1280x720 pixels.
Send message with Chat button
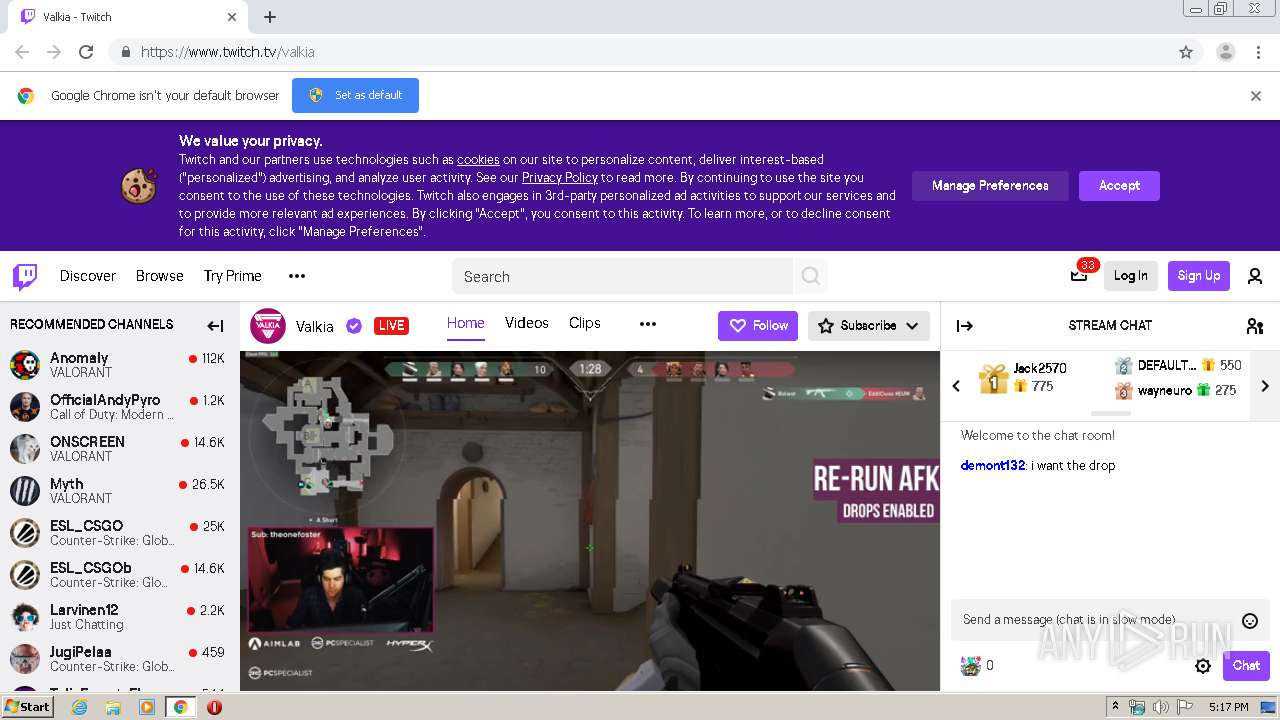pos(1246,666)
